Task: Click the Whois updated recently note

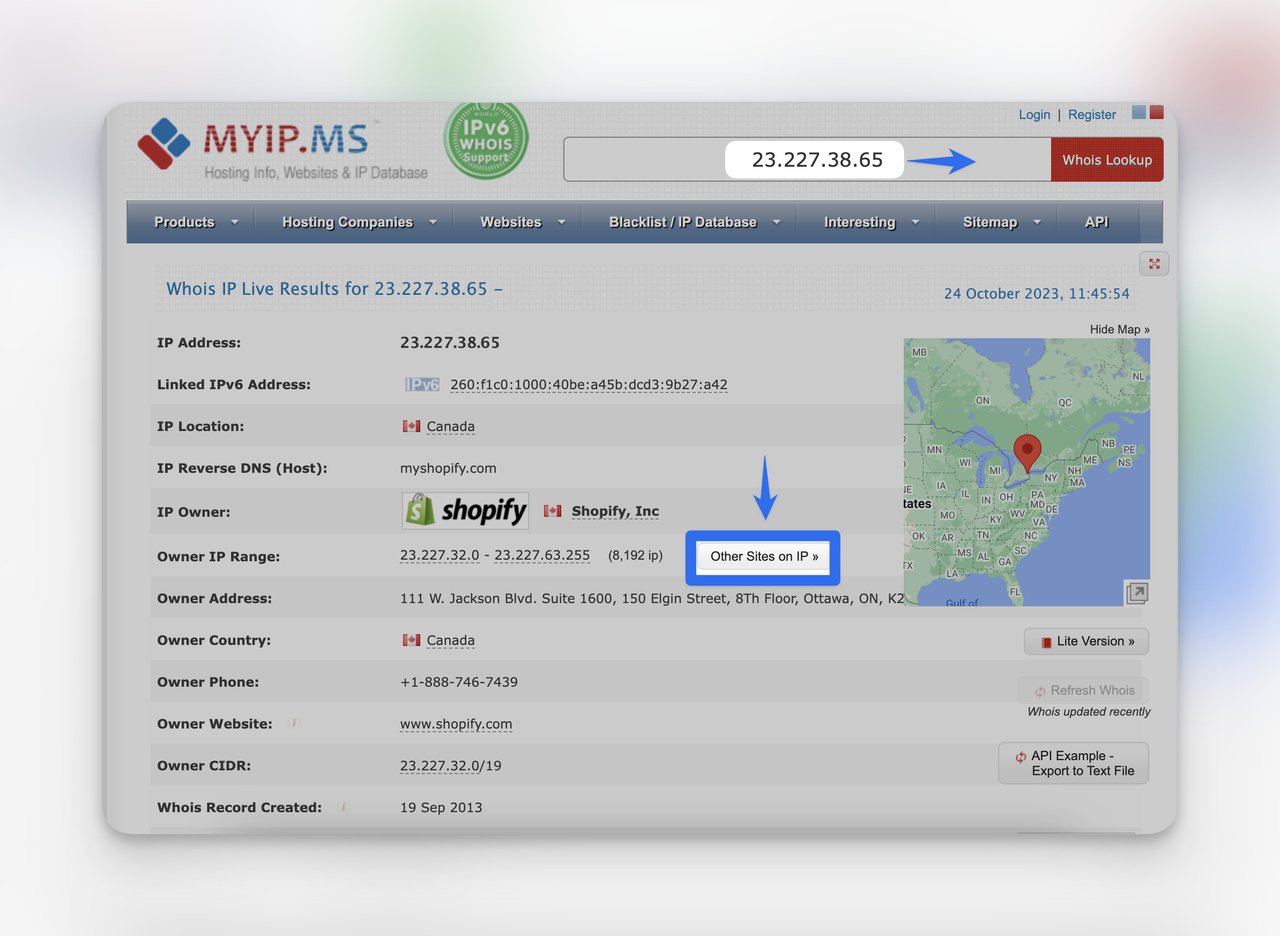Action: (x=1089, y=712)
